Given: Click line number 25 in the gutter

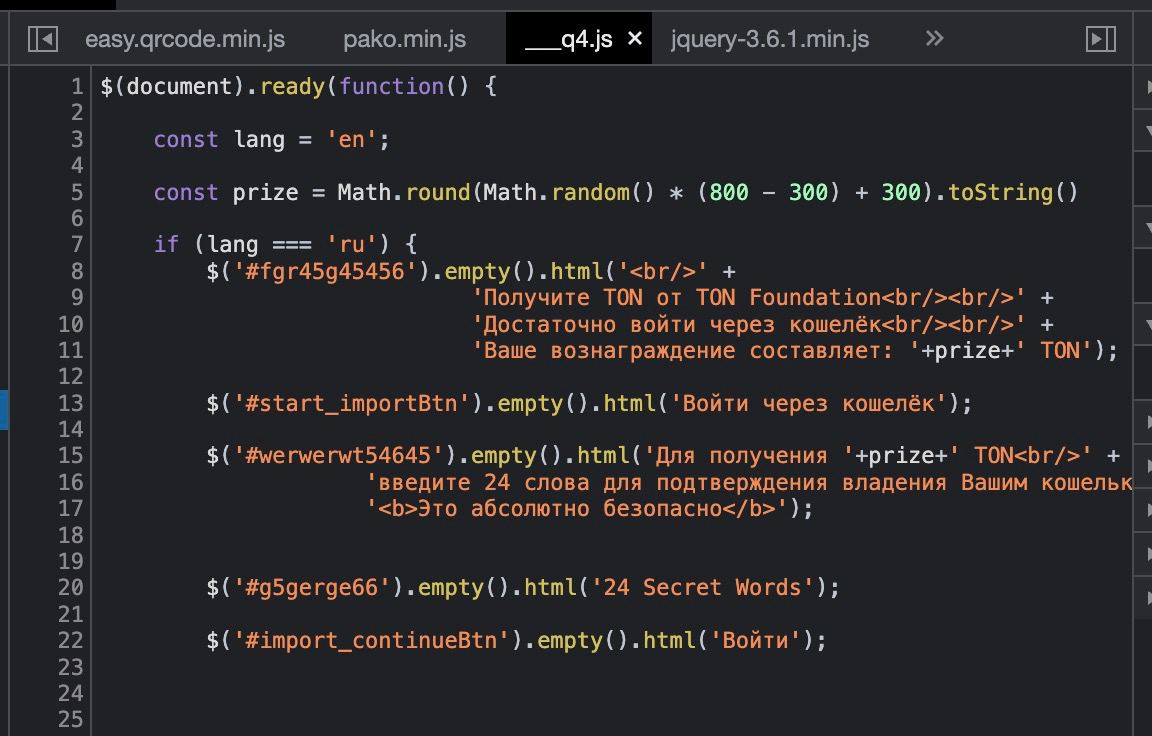Looking at the screenshot, I should click(71, 719).
